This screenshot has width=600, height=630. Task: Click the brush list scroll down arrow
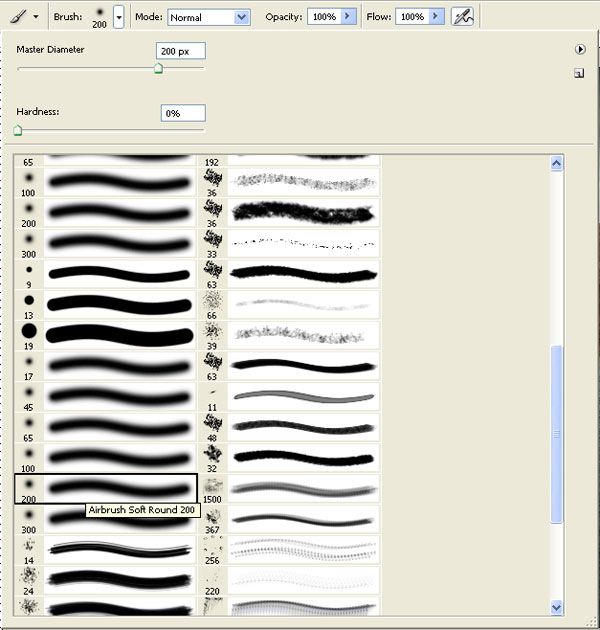click(x=557, y=606)
